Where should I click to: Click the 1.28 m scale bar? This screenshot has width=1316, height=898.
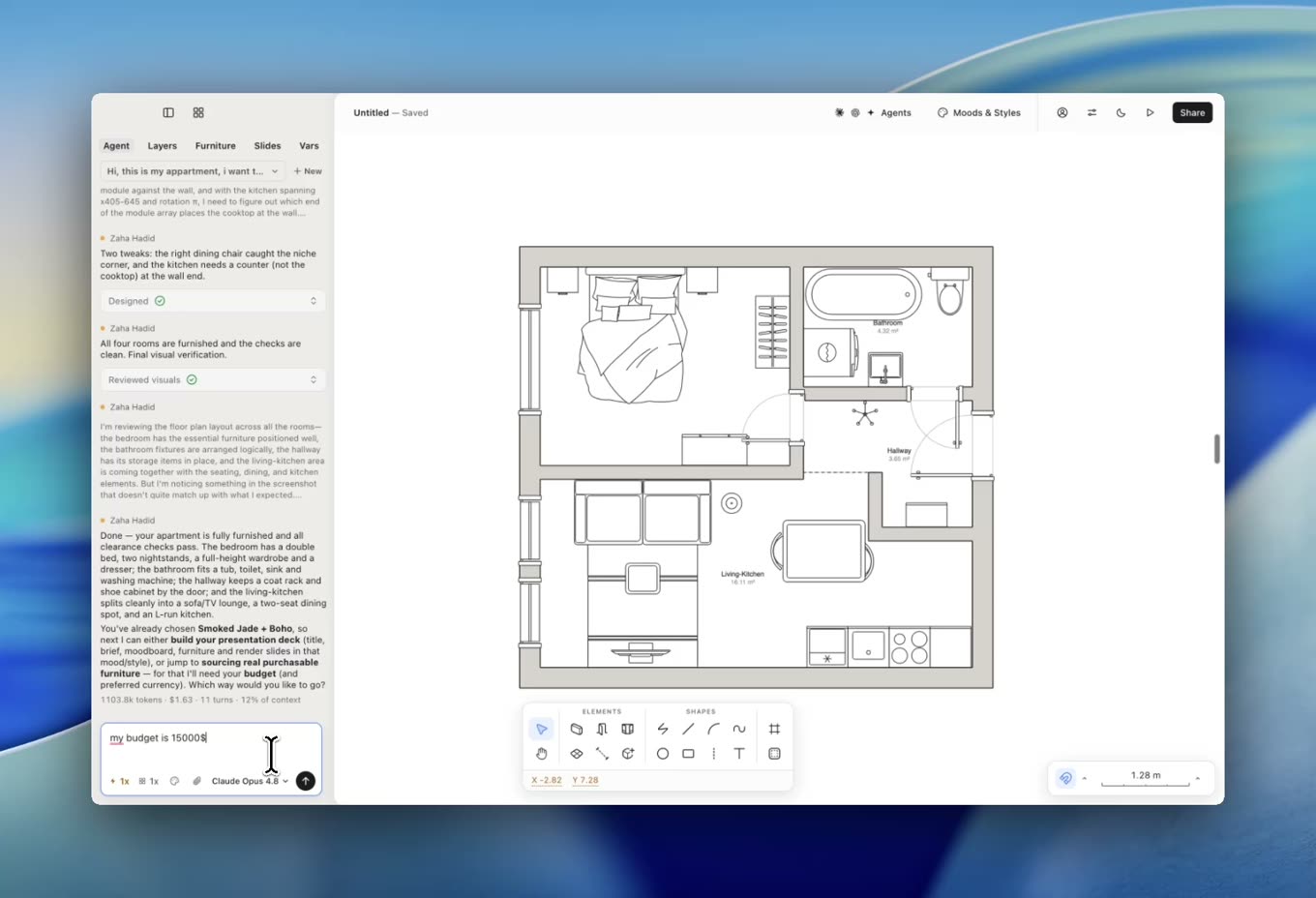[x=1146, y=778]
